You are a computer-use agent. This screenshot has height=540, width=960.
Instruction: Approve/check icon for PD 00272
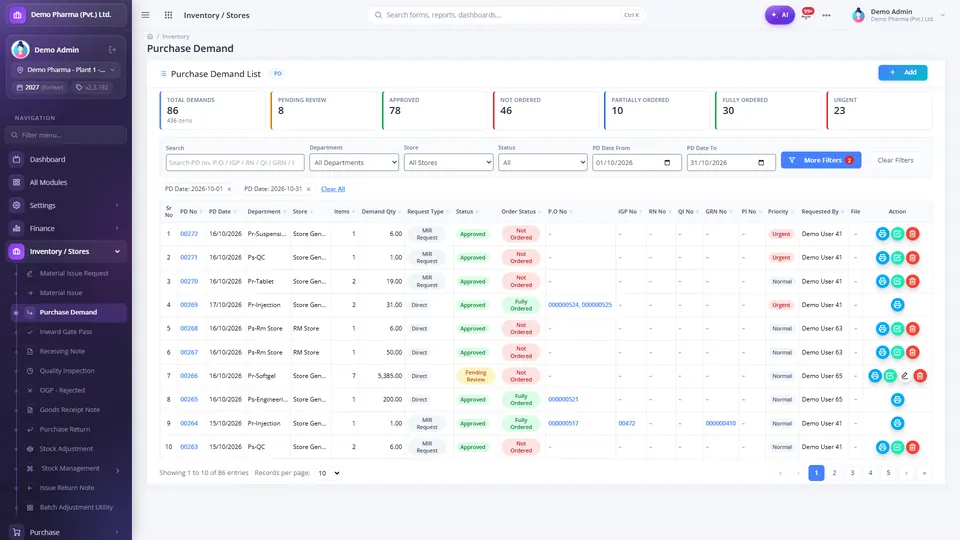click(898, 234)
